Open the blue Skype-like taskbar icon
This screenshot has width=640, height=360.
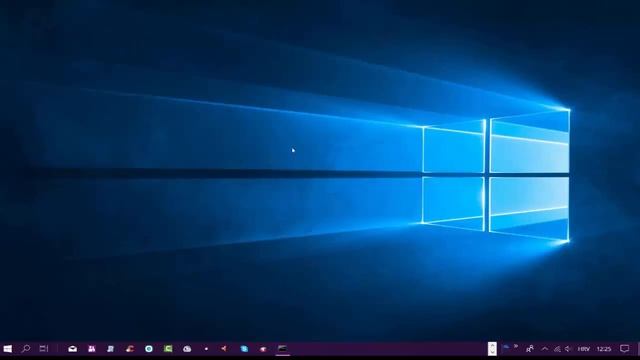tap(244, 349)
